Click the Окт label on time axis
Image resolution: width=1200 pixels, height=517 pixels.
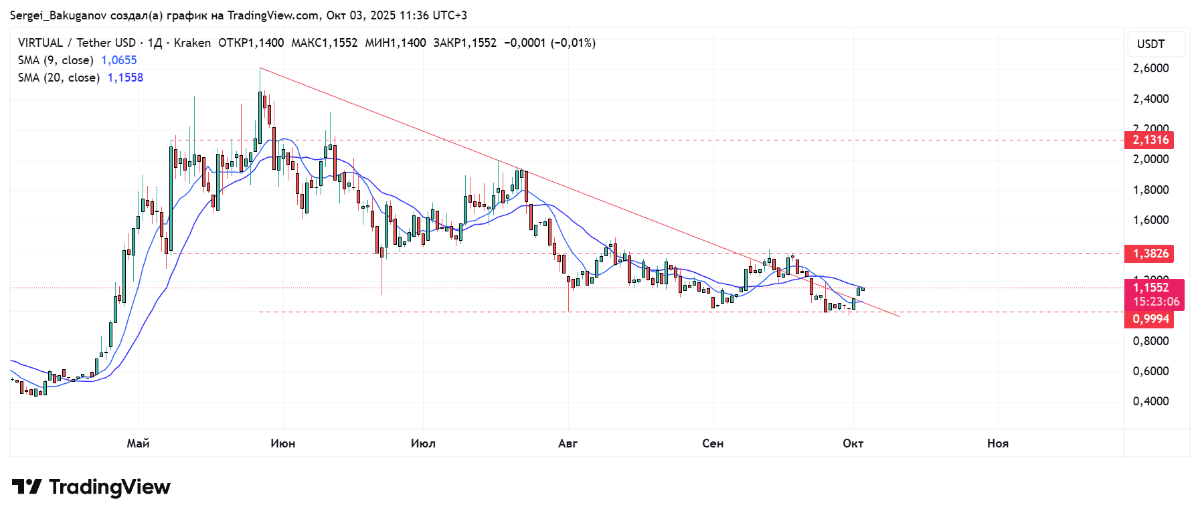point(854,442)
